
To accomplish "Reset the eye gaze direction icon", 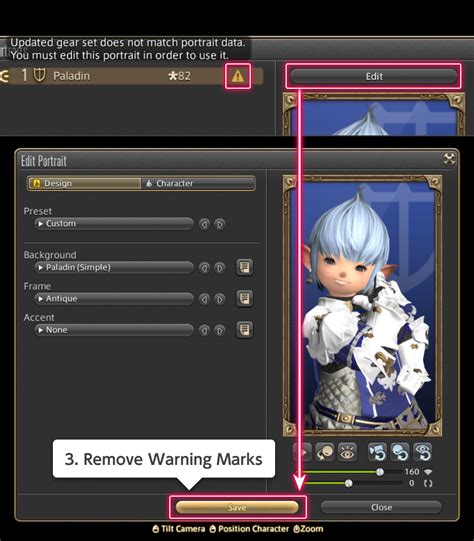I will (423, 452).
